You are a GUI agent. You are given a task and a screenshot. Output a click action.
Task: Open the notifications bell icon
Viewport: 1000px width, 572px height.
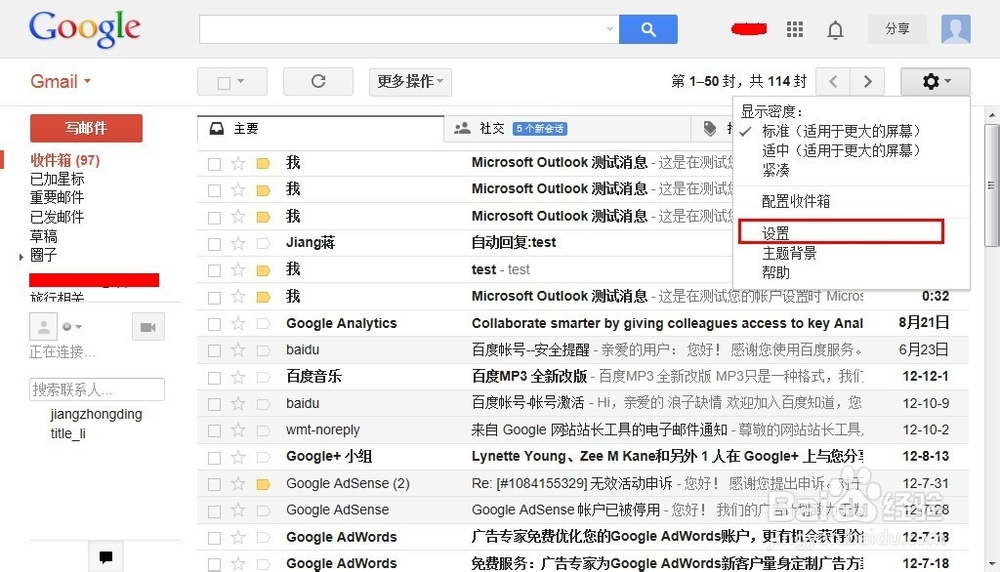pos(835,30)
